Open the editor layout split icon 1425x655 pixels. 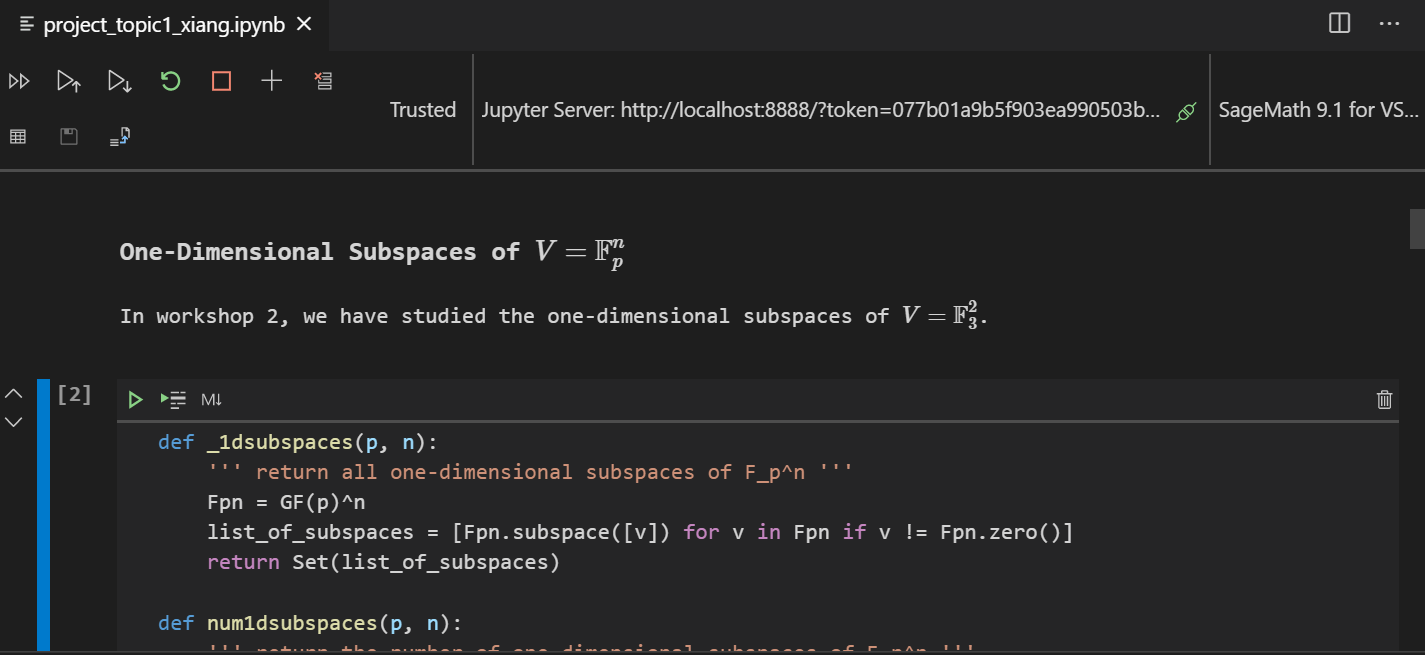1338,23
